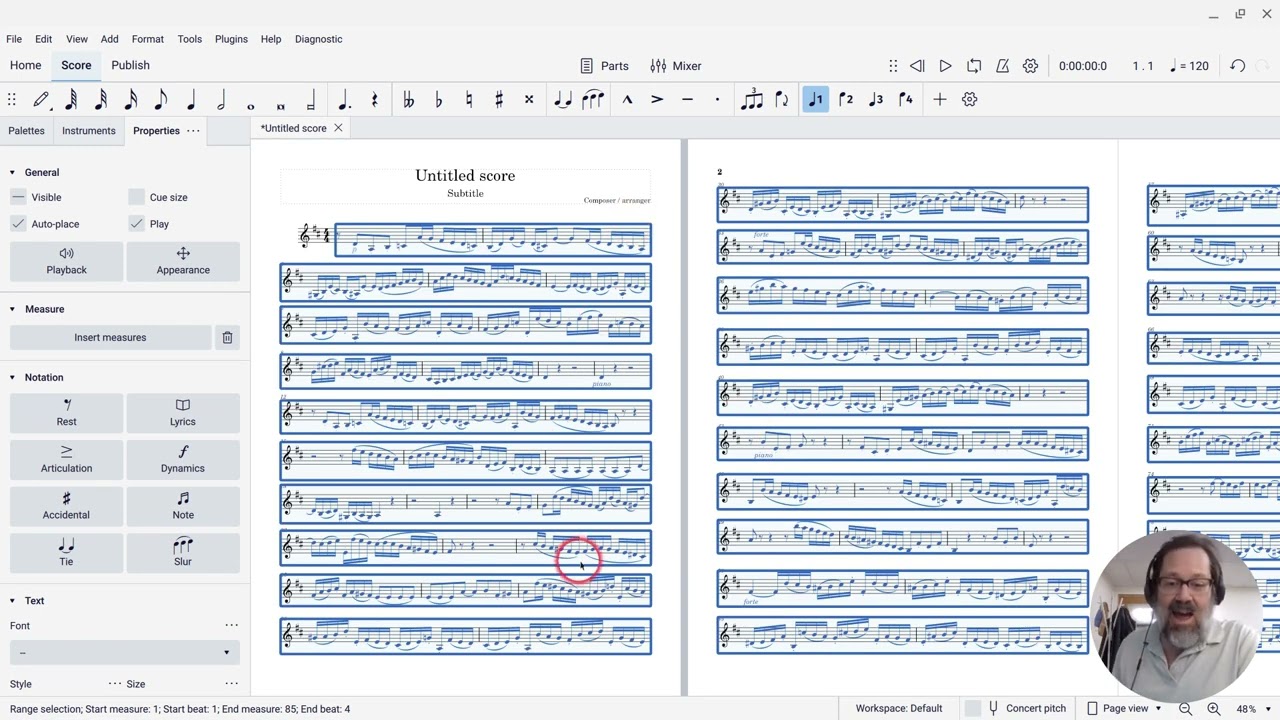Viewport: 1280px width, 720px height.
Task: Start score playback
Action: (945, 66)
